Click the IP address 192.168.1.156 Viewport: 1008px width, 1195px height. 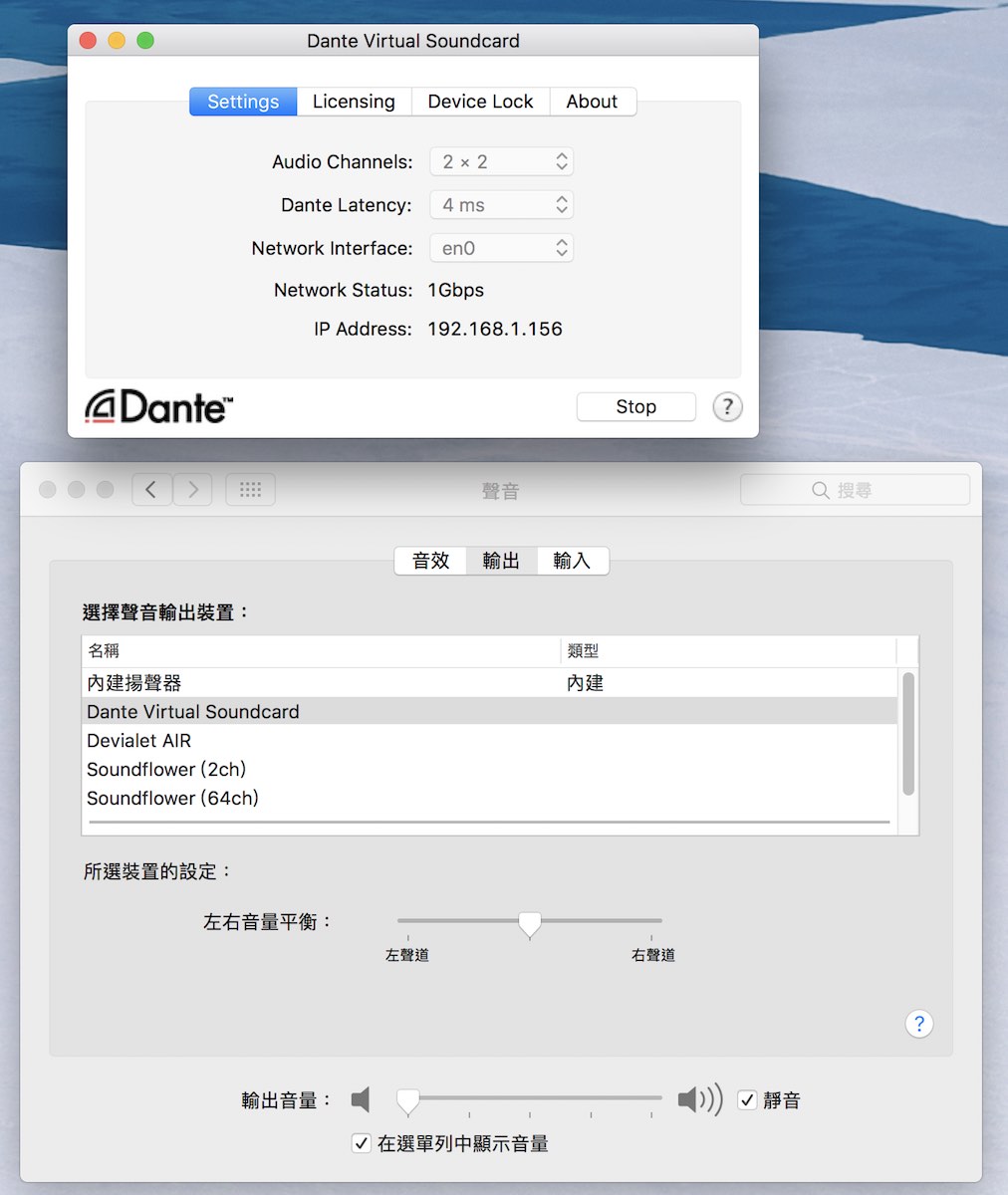[x=495, y=329]
